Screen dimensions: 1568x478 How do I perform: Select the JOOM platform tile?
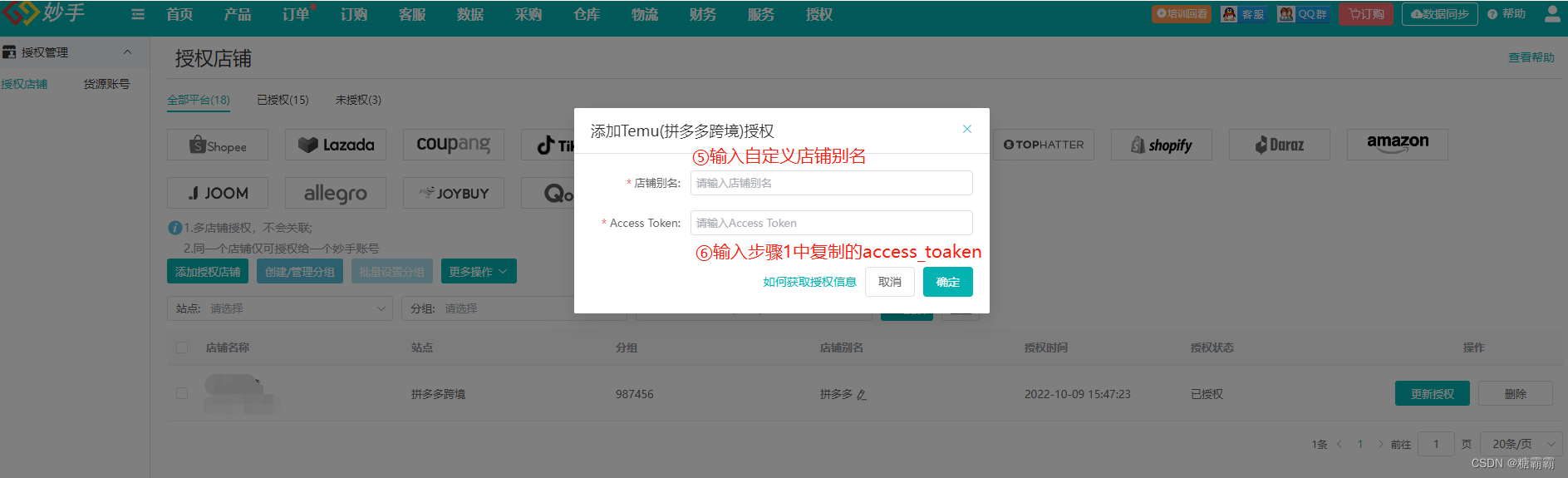(x=218, y=193)
